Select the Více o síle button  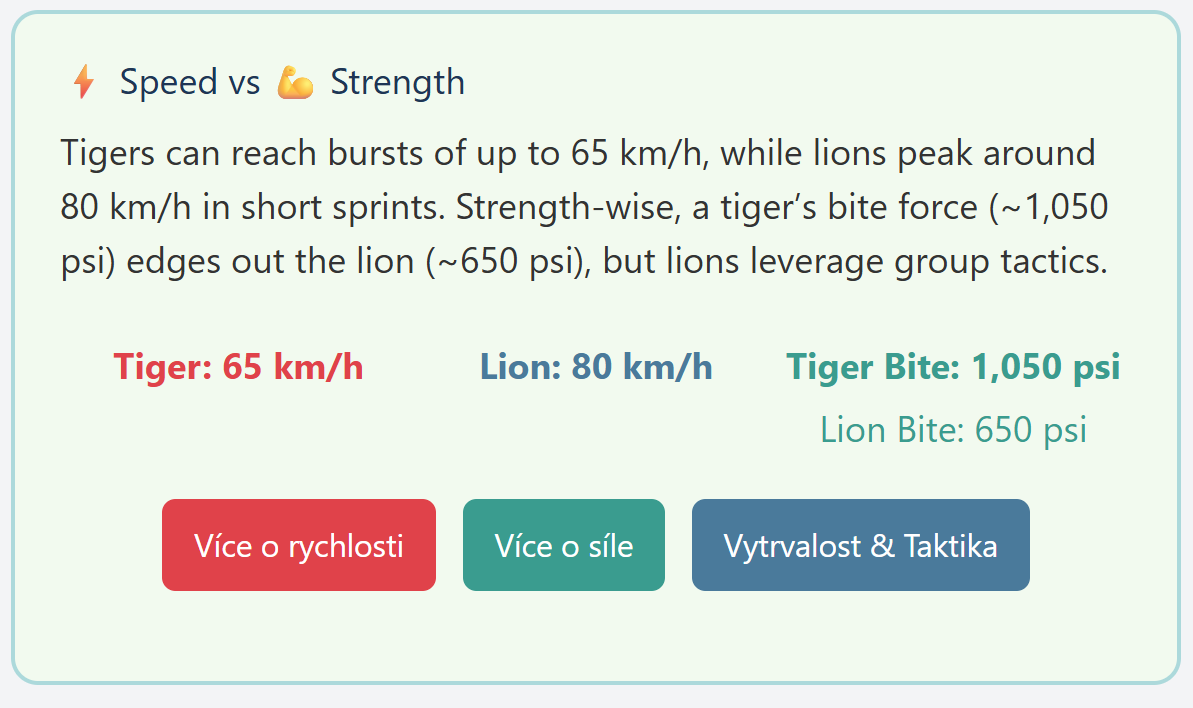coord(564,544)
